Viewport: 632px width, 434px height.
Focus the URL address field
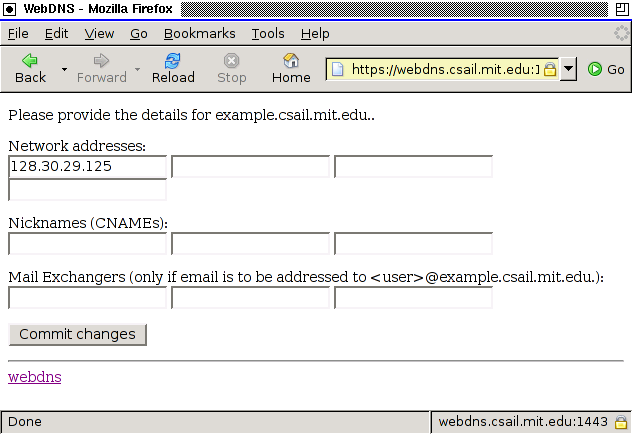coord(445,69)
